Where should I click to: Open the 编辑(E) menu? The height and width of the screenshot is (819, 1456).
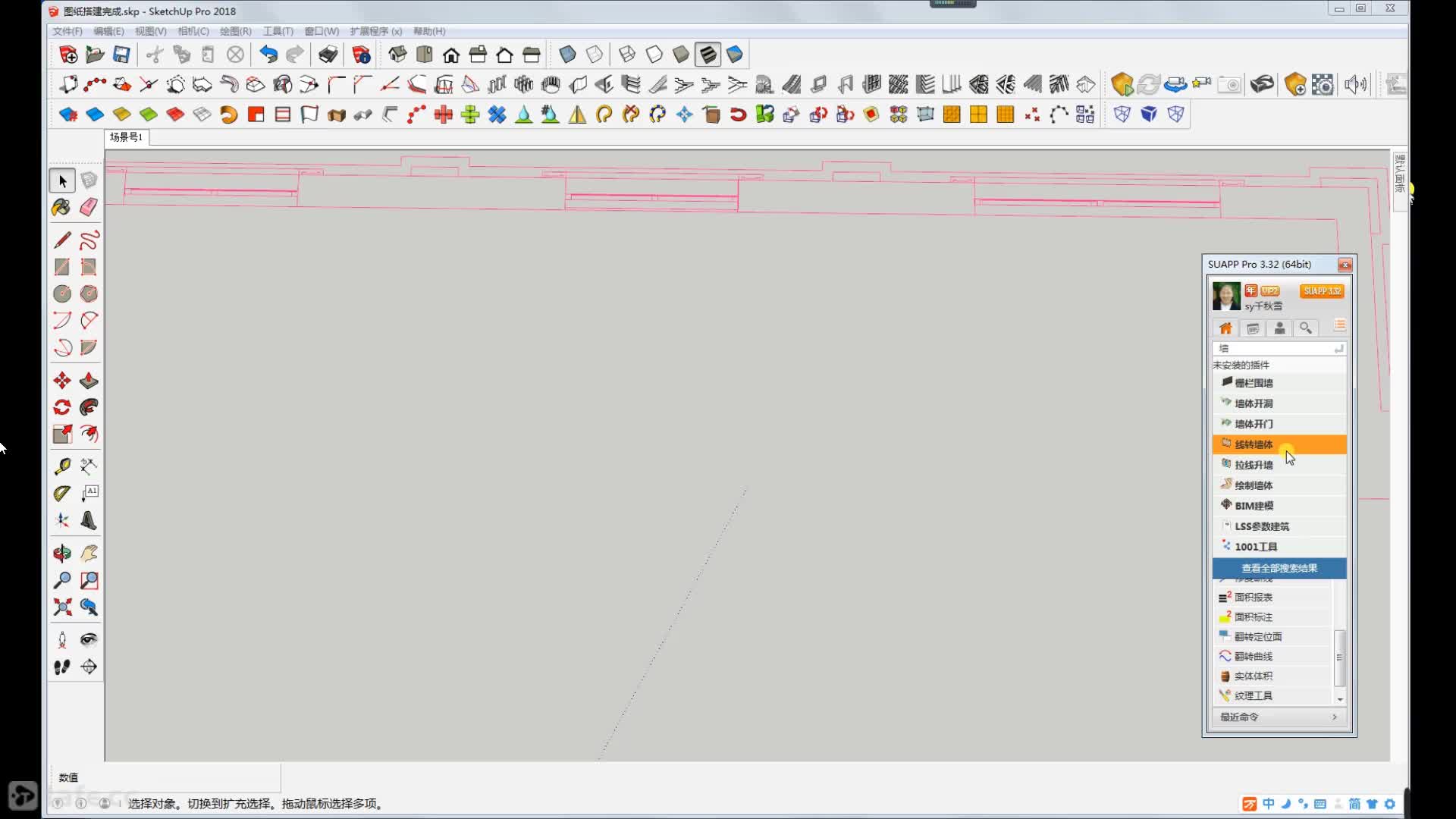click(108, 31)
